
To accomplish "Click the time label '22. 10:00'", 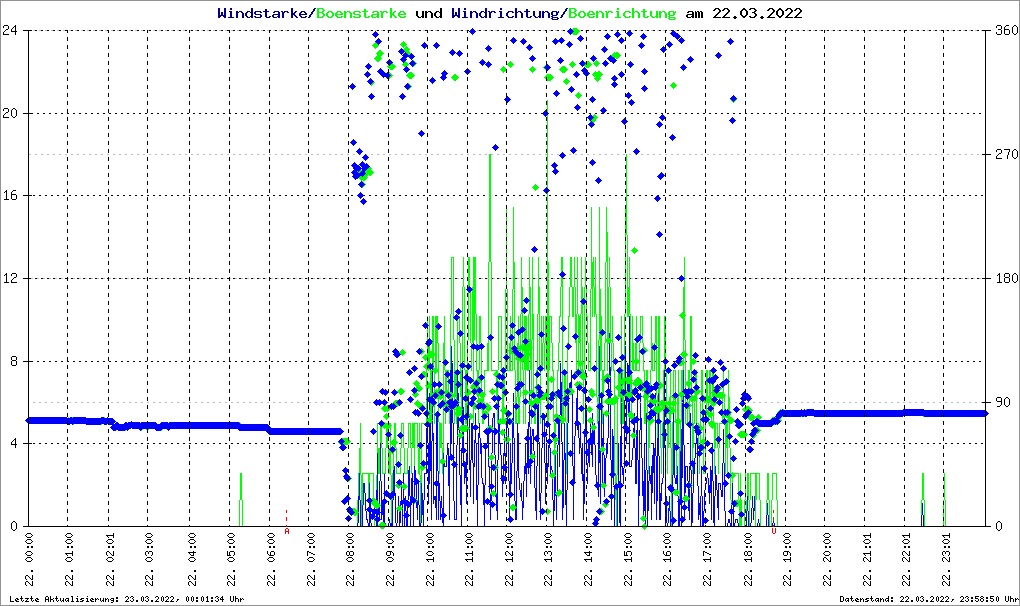I will tap(430, 560).
